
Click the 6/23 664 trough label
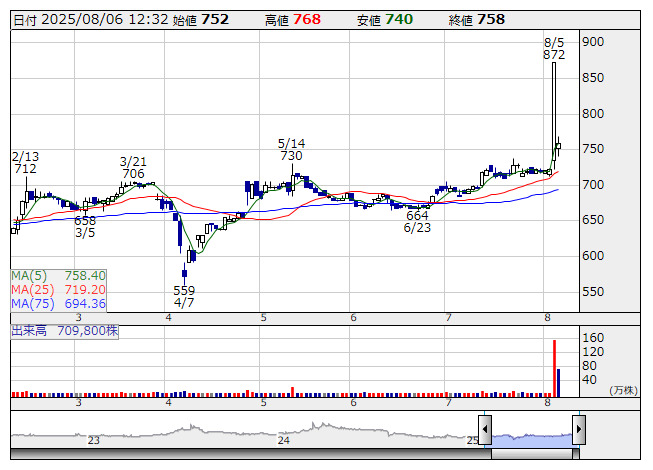(416, 221)
